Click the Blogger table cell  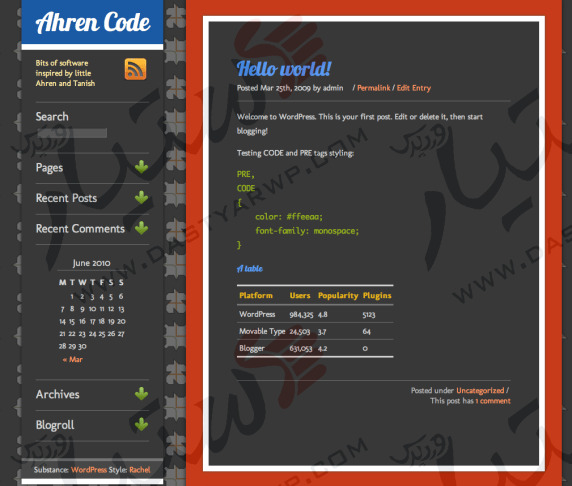[252, 348]
